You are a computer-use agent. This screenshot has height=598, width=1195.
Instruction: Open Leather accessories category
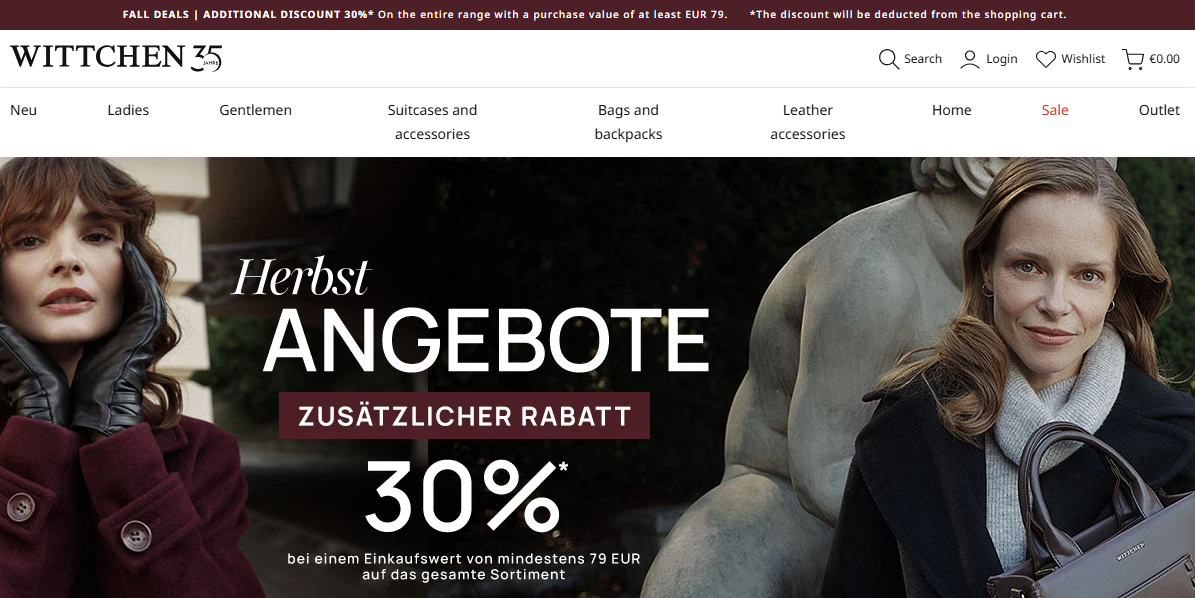[x=808, y=122]
